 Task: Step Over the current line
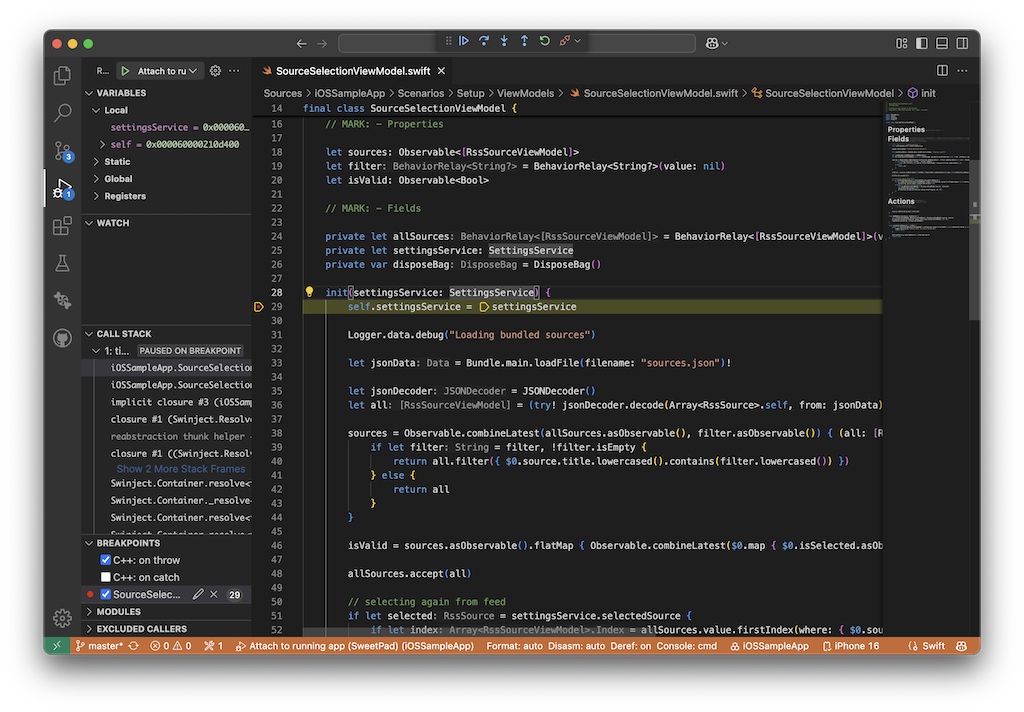(x=484, y=42)
